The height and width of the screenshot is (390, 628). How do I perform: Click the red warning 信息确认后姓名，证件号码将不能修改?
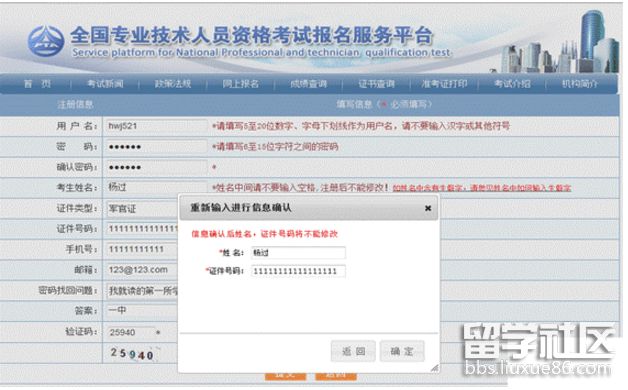tap(264, 234)
